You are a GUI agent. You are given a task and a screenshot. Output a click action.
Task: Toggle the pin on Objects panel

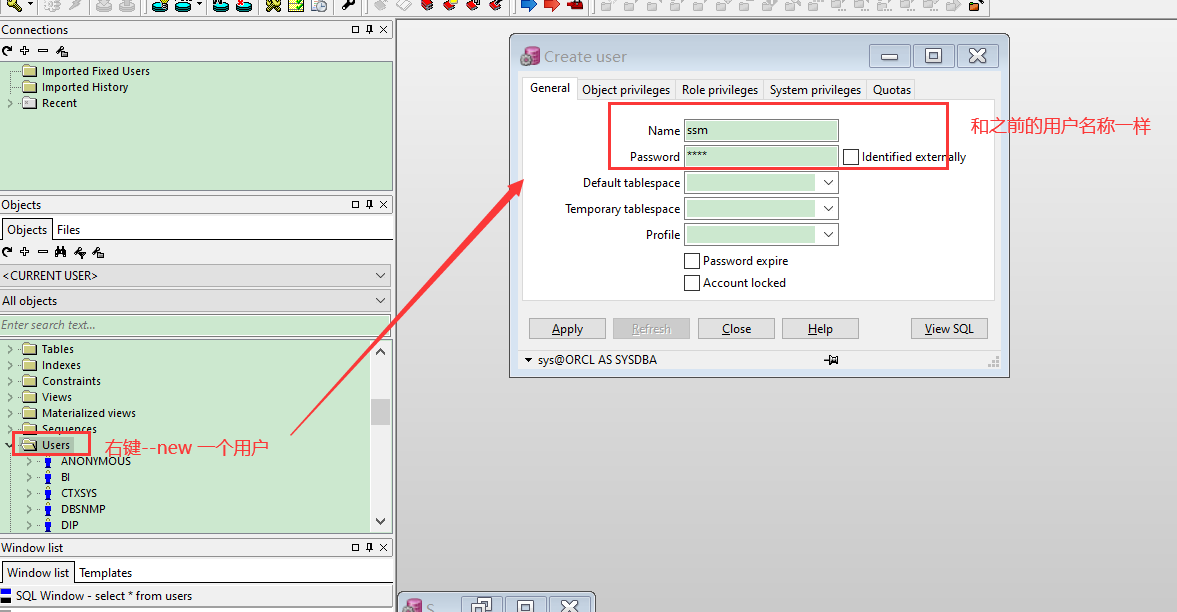(x=369, y=204)
